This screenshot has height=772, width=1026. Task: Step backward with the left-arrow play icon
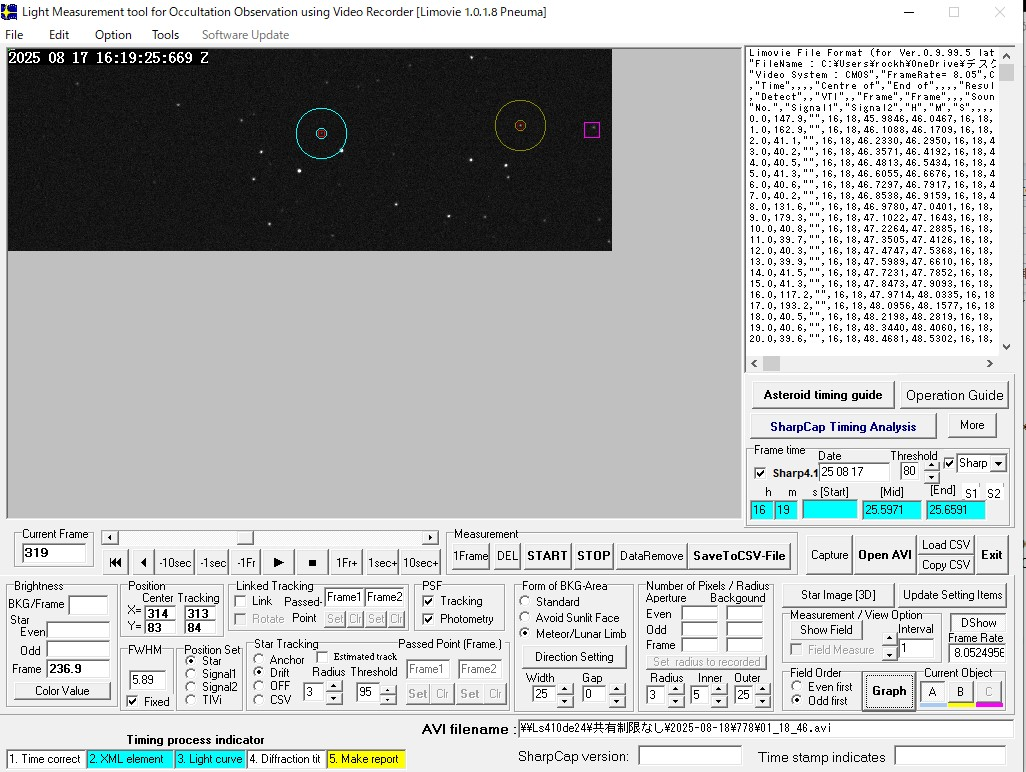point(144,563)
